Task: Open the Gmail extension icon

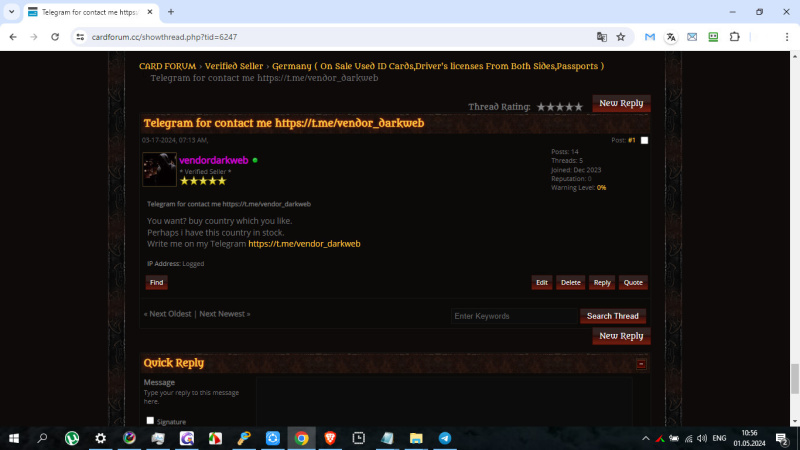Action: [x=649, y=37]
